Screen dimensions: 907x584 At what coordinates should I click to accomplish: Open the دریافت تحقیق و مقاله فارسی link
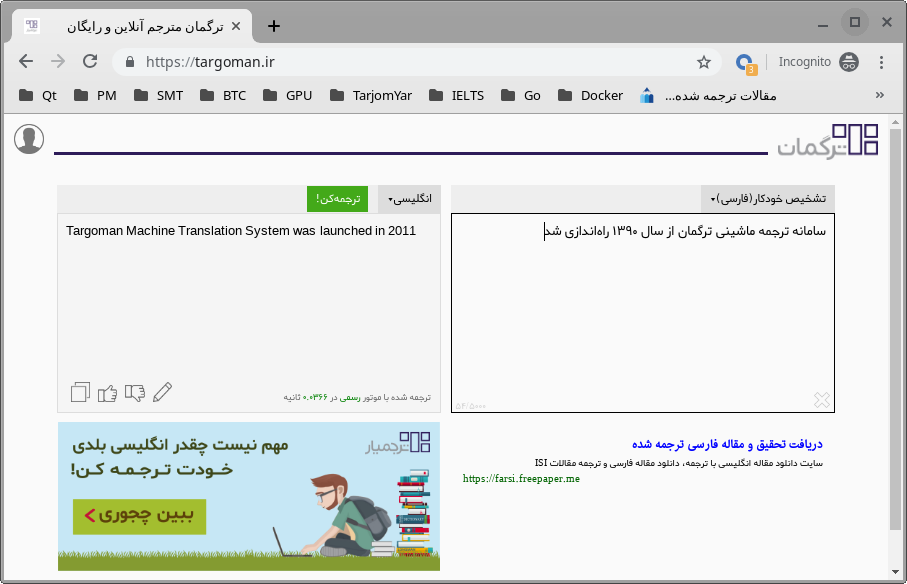click(x=727, y=444)
